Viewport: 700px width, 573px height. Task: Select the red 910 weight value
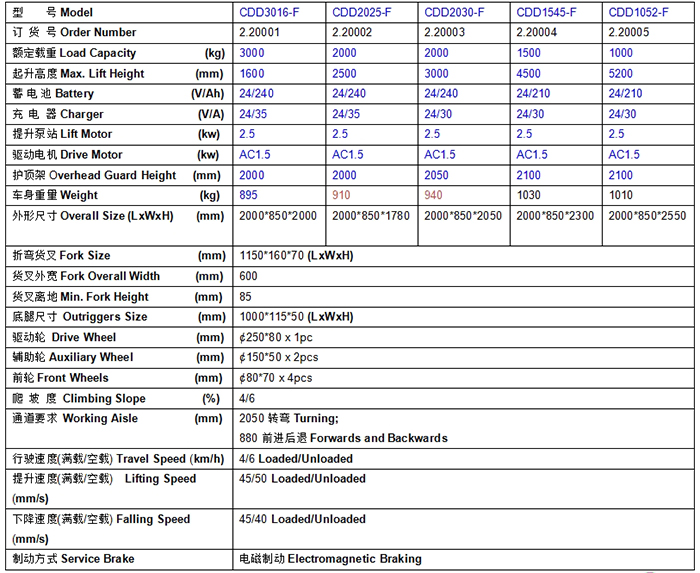(341, 195)
